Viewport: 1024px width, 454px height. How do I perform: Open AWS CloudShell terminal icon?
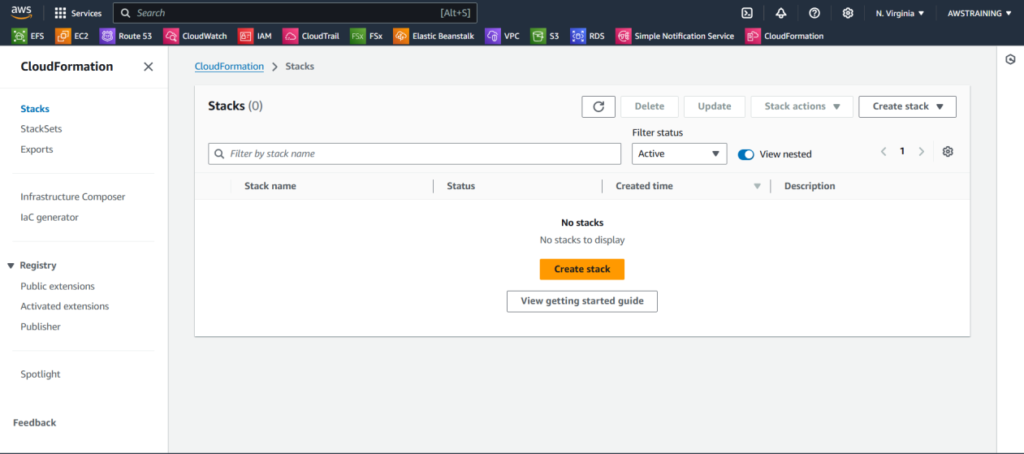tap(746, 13)
